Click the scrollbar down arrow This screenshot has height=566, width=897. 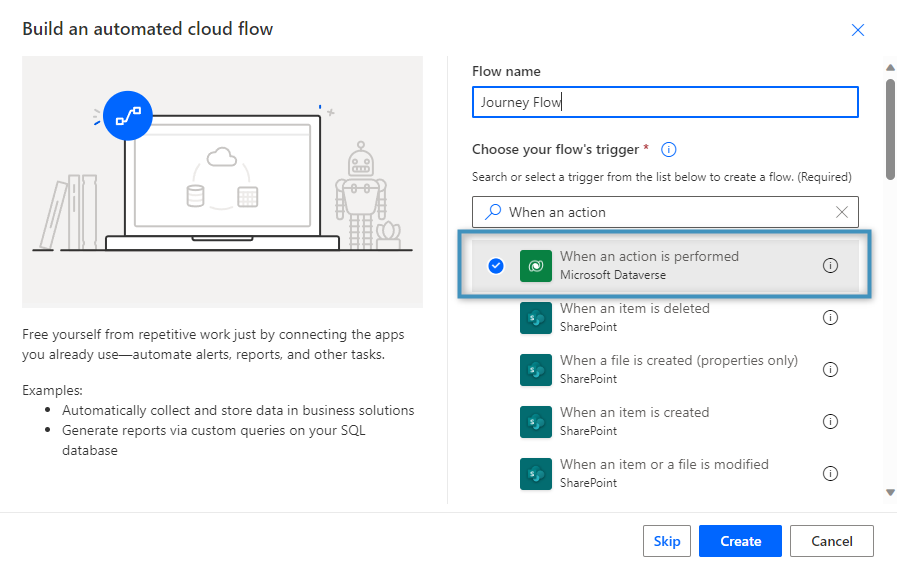890,492
